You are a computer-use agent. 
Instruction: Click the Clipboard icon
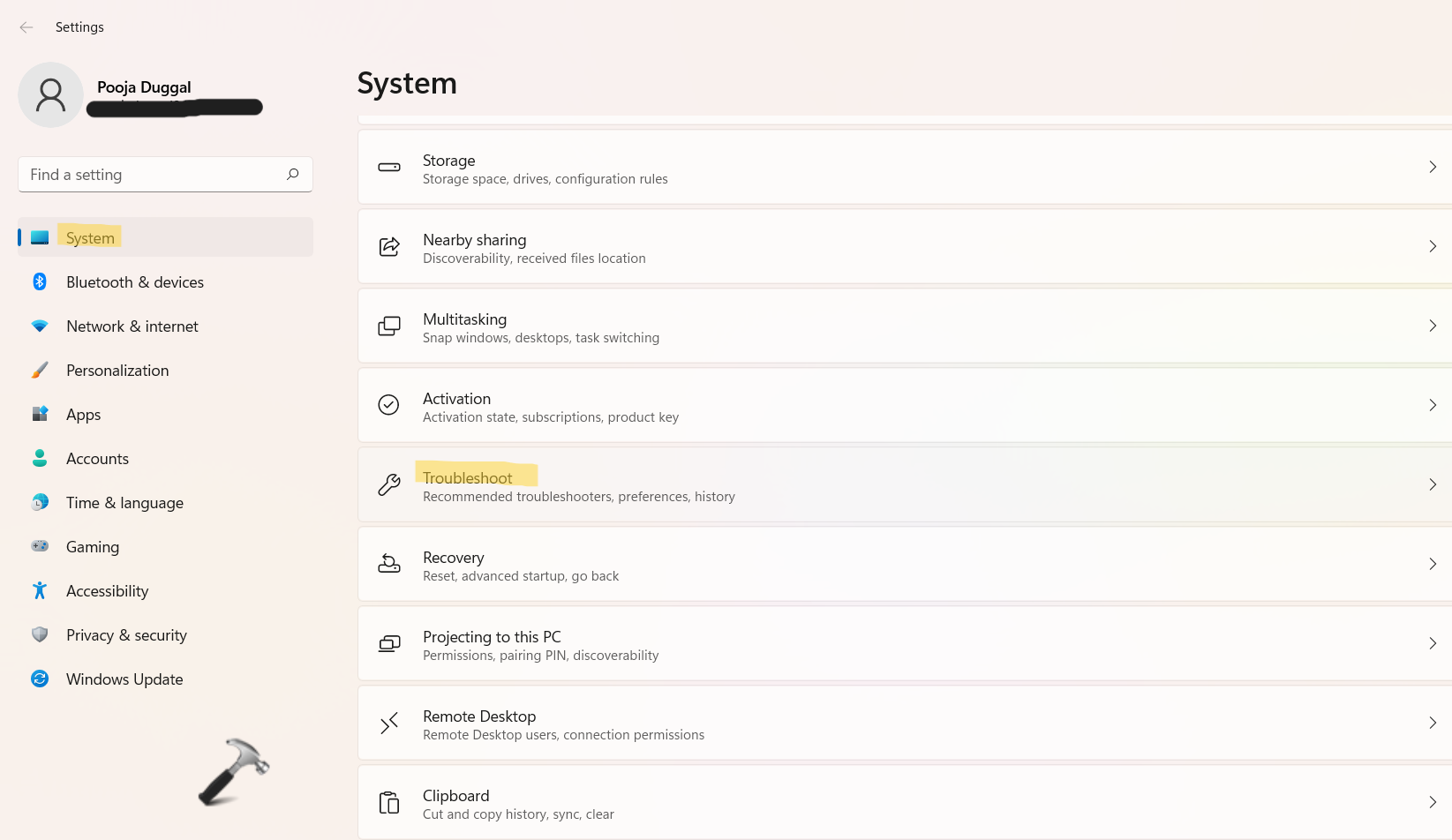coord(389,803)
